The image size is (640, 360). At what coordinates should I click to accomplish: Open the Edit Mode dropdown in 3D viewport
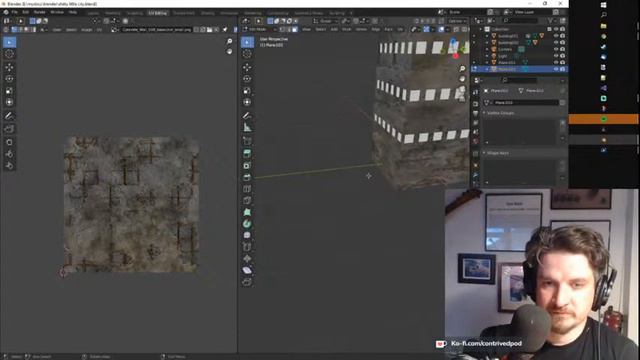pyautogui.click(x=260, y=29)
